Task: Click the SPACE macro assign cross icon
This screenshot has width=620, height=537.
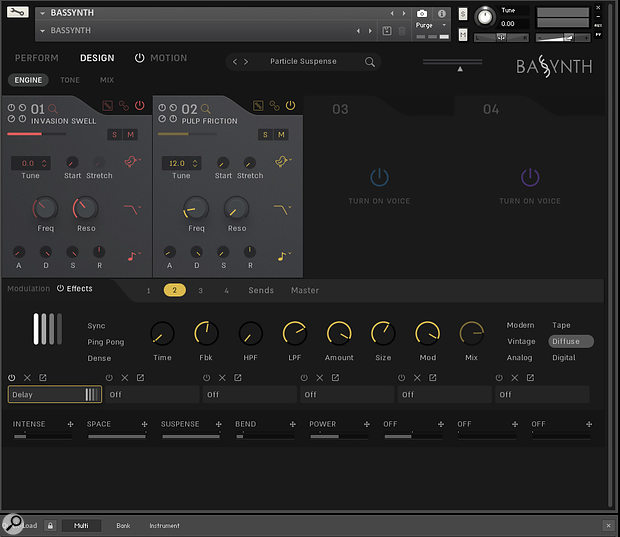Action: (144, 424)
